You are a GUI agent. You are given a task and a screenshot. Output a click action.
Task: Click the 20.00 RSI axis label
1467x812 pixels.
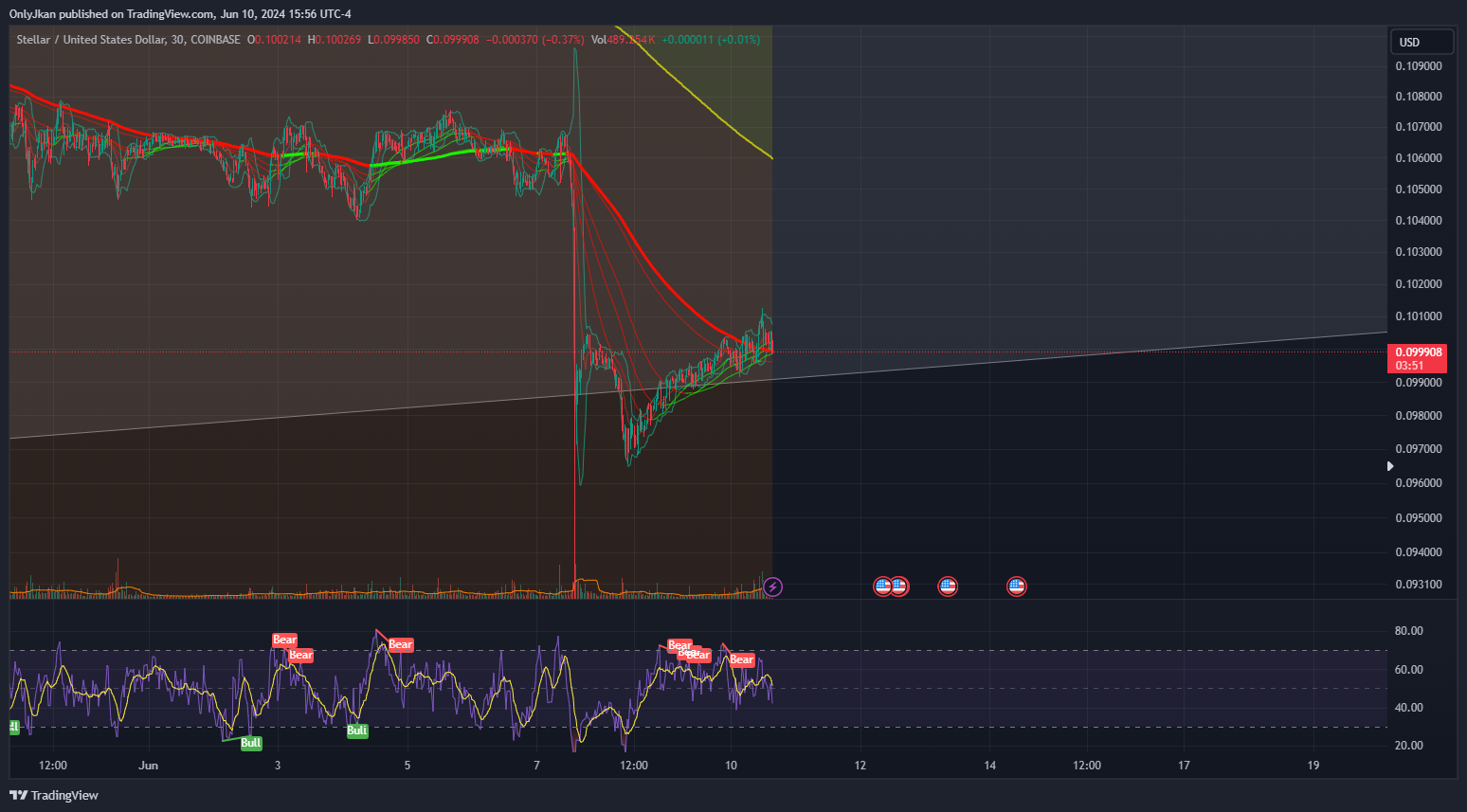(1409, 746)
